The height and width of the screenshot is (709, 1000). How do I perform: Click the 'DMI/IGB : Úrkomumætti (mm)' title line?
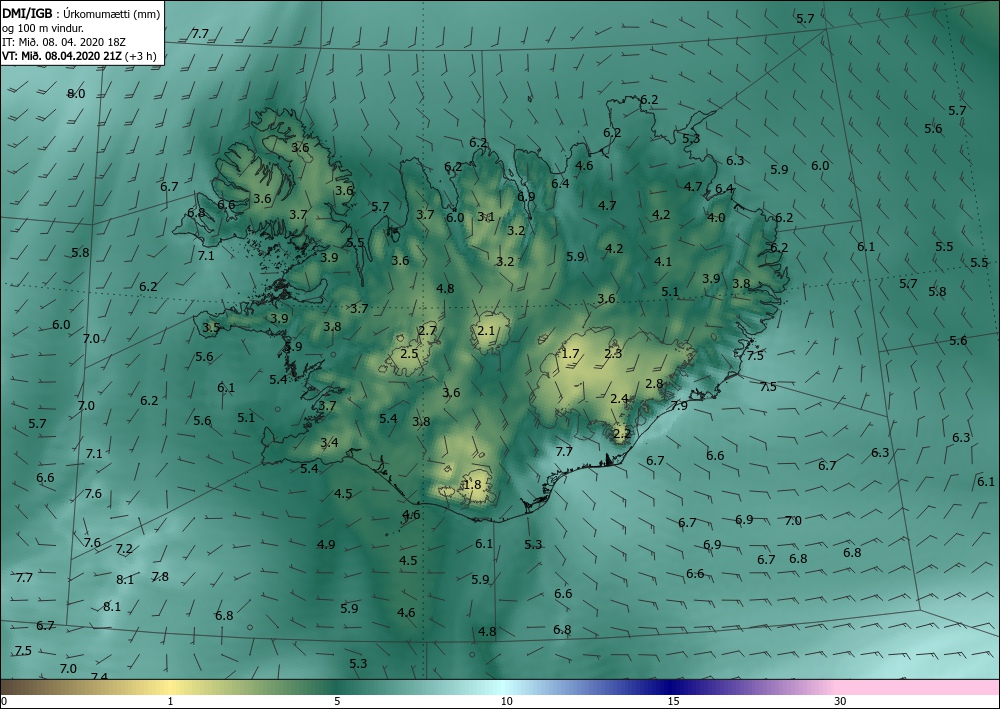tap(81, 13)
